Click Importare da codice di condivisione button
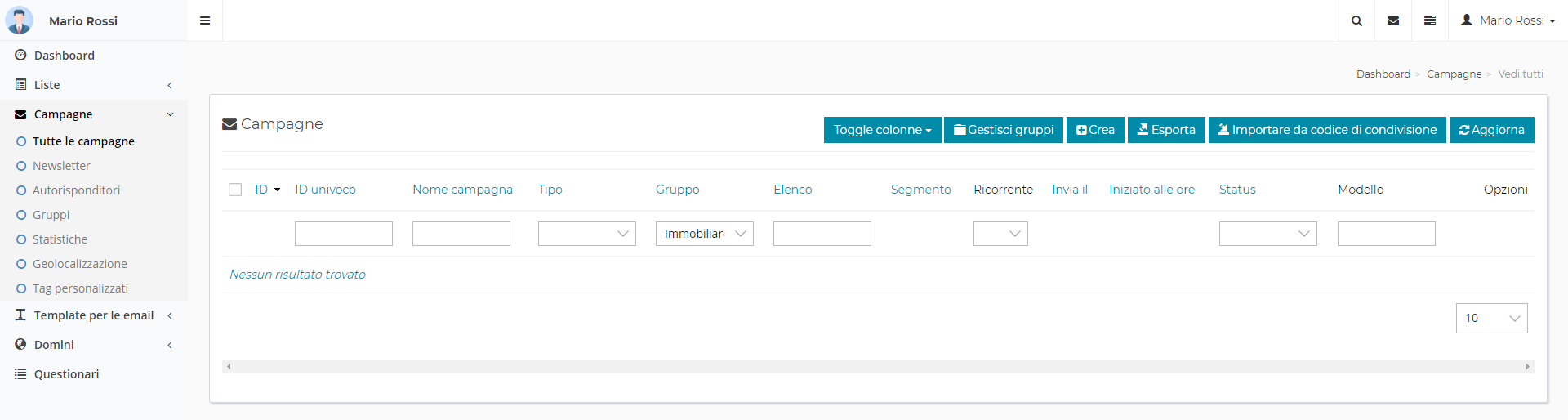The image size is (1568, 420). (1327, 130)
